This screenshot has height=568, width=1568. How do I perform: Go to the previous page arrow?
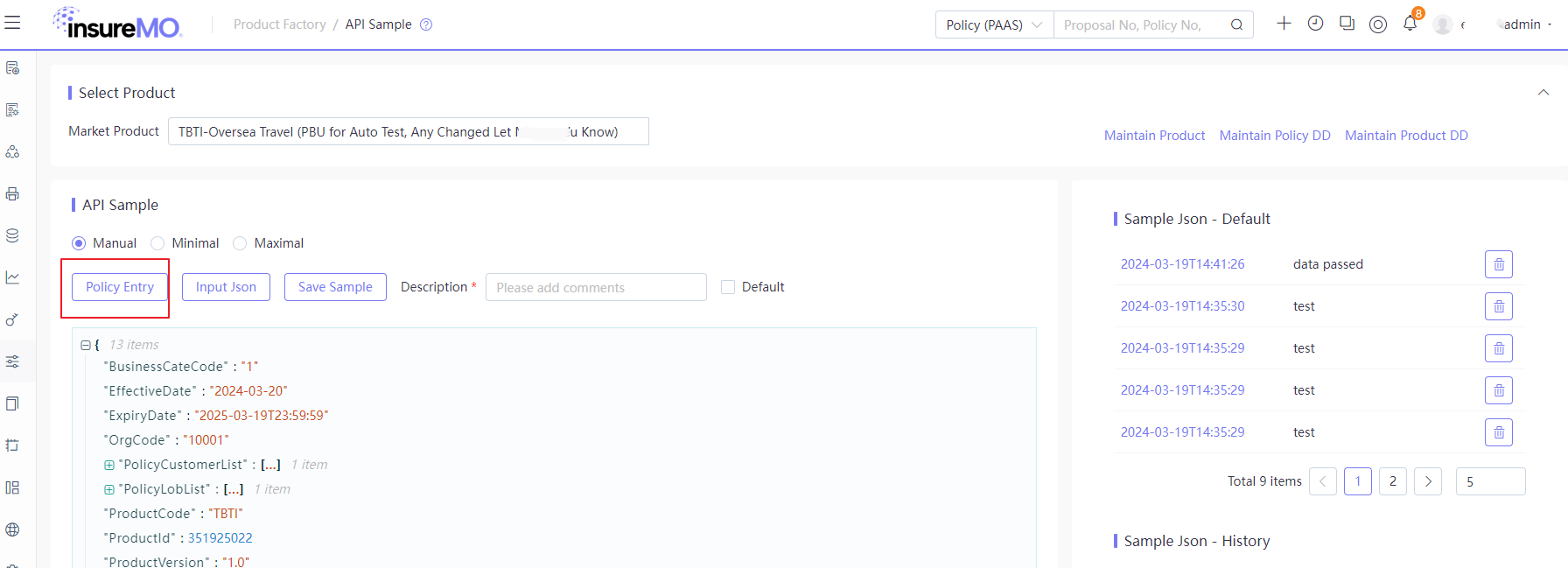pos(1323,481)
